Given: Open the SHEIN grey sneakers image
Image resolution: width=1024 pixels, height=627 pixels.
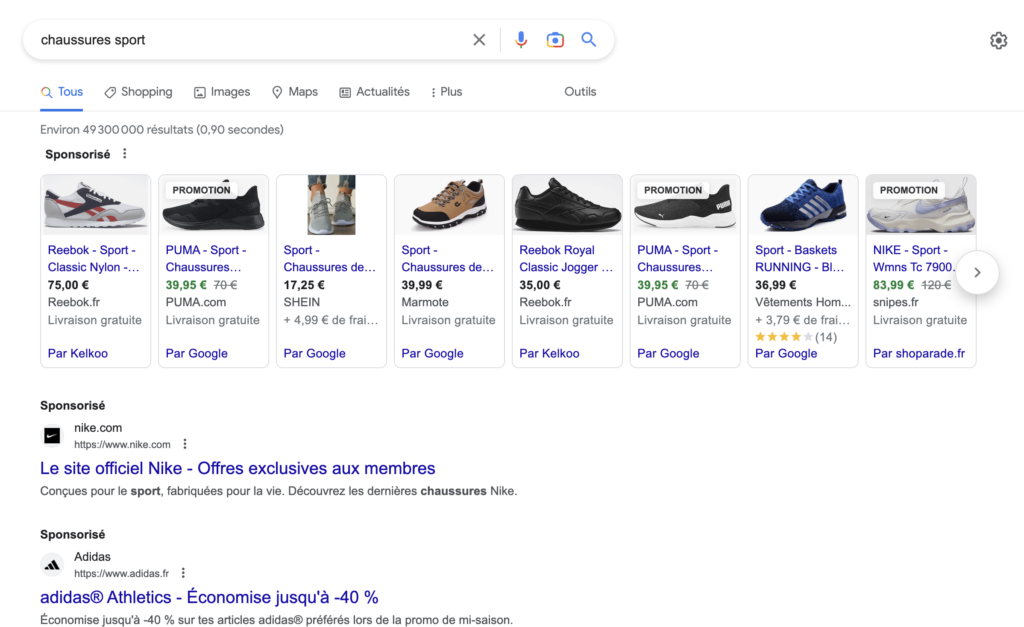Looking at the screenshot, I should pos(332,205).
